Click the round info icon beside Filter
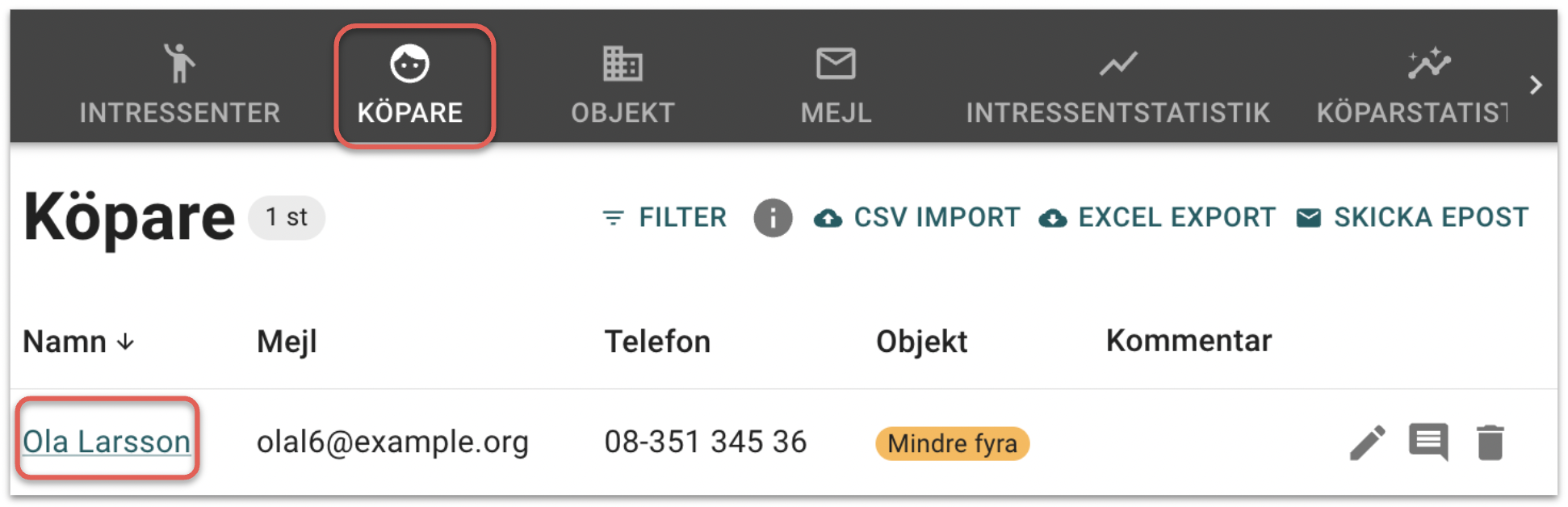This screenshot has width=1568, height=507. pyautogui.click(x=773, y=218)
